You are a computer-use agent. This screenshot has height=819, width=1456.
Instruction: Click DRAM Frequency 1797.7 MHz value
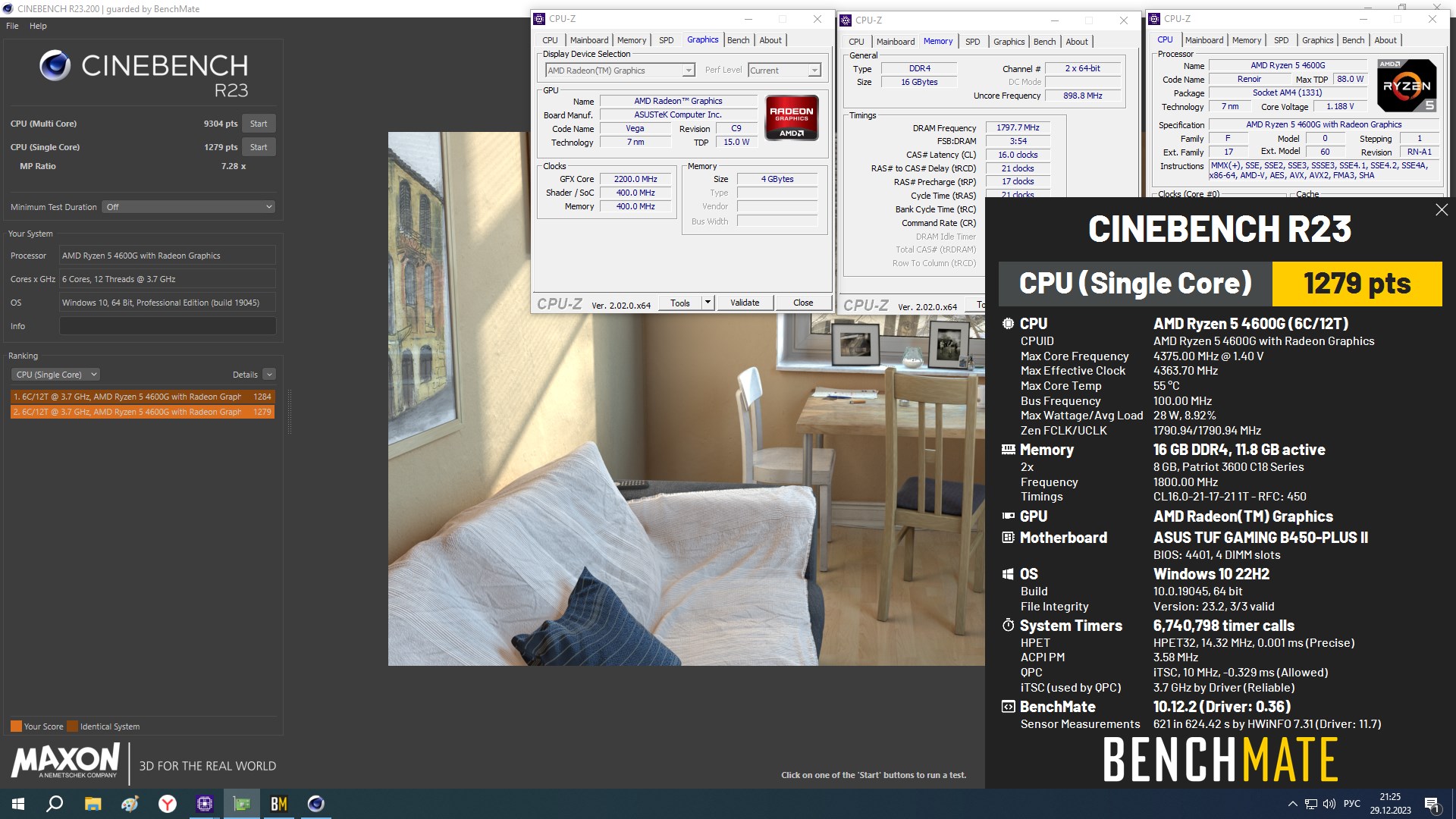[x=1018, y=128]
